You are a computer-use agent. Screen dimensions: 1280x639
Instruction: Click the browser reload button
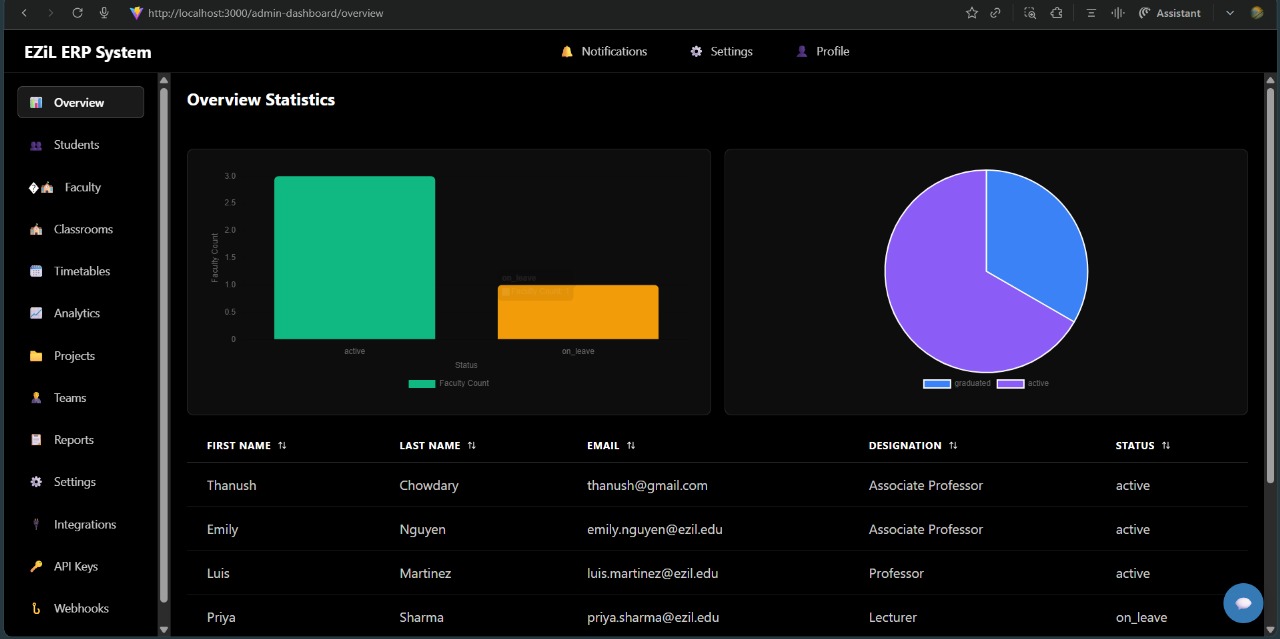[77, 13]
